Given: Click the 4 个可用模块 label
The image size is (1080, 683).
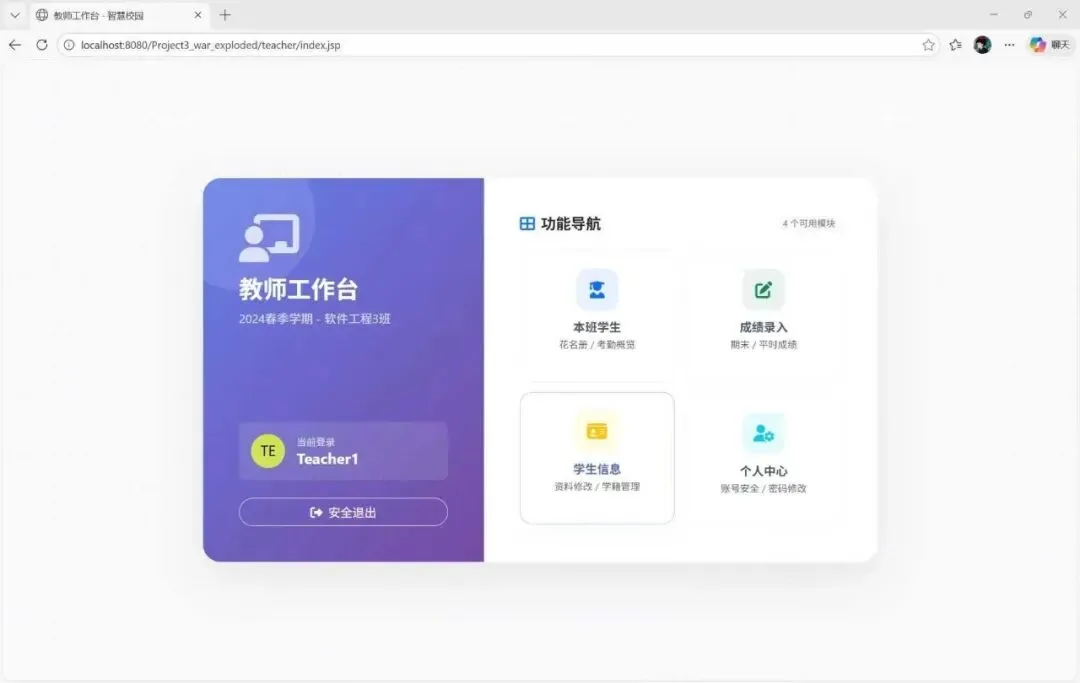Looking at the screenshot, I should pos(809,224).
